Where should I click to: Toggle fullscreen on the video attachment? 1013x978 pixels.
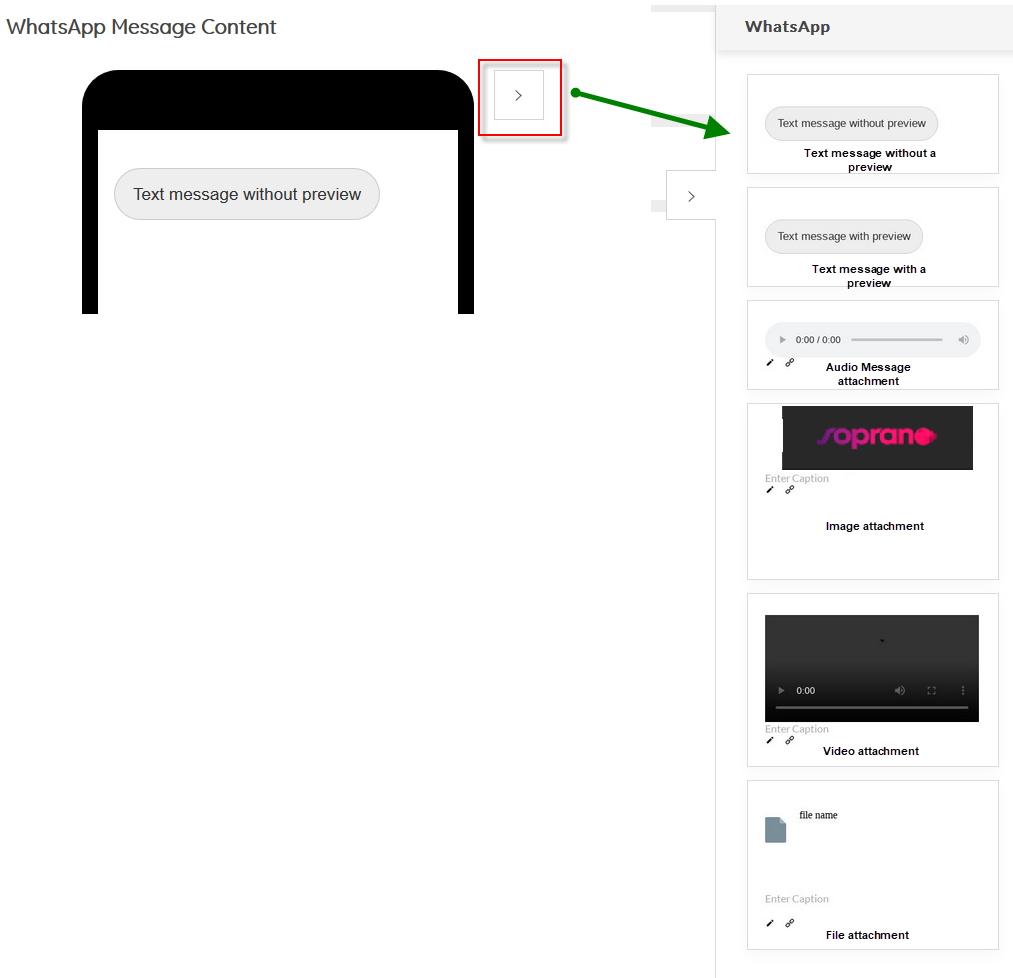click(931, 691)
